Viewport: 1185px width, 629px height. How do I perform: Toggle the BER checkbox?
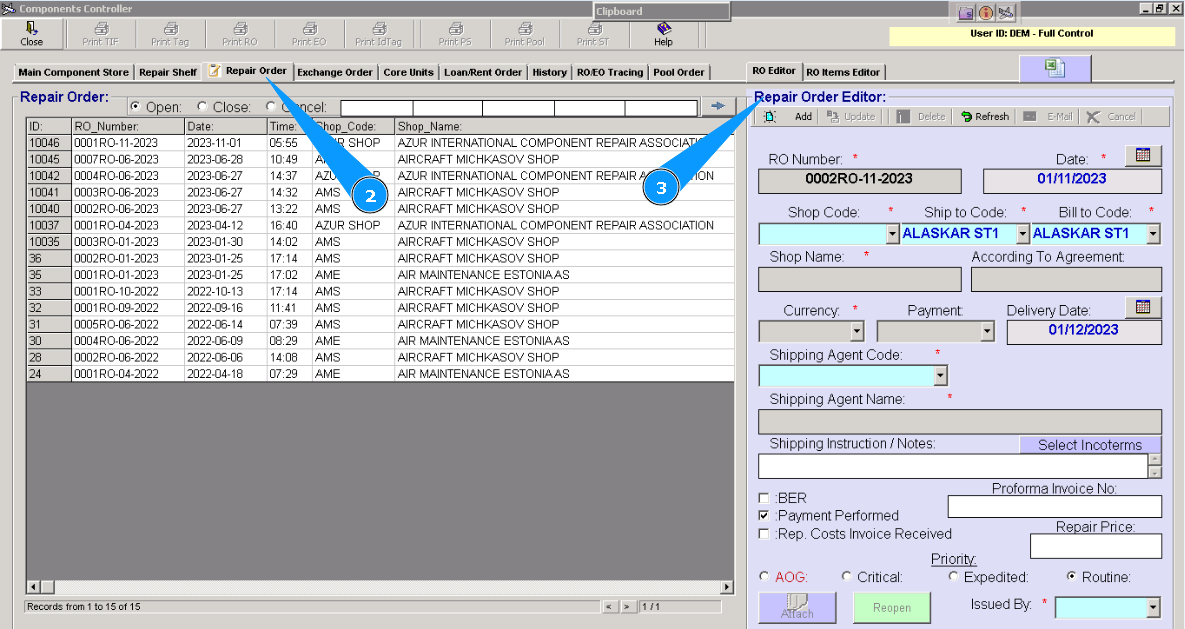(763, 498)
